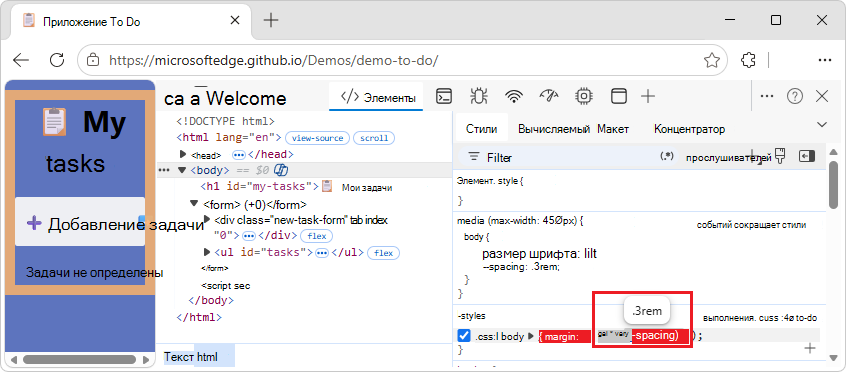Click the view-source badge
This screenshot has height=372, width=846.
point(317,138)
